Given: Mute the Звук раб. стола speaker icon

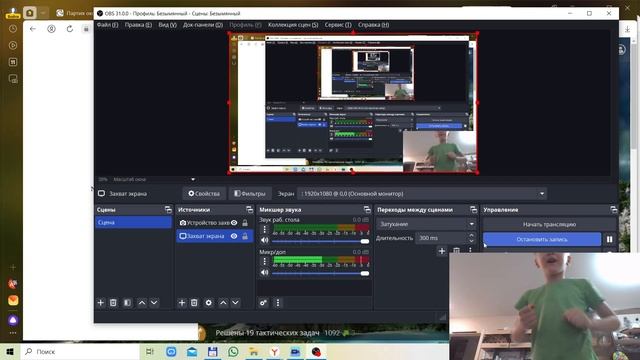Looking at the screenshot, I should coord(264,240).
